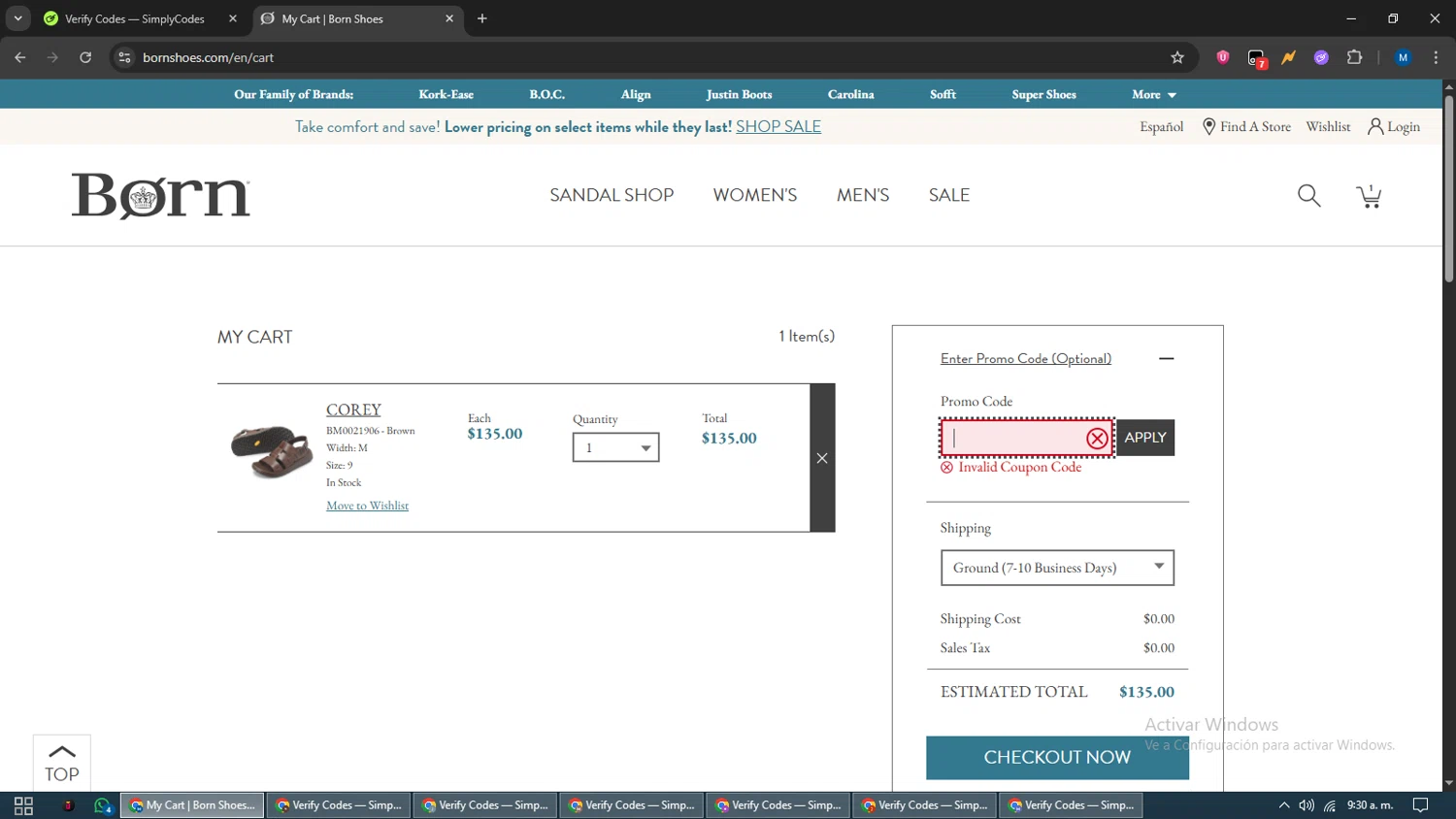Click the APPLY promo button
1456x819 pixels.
pos(1145,438)
